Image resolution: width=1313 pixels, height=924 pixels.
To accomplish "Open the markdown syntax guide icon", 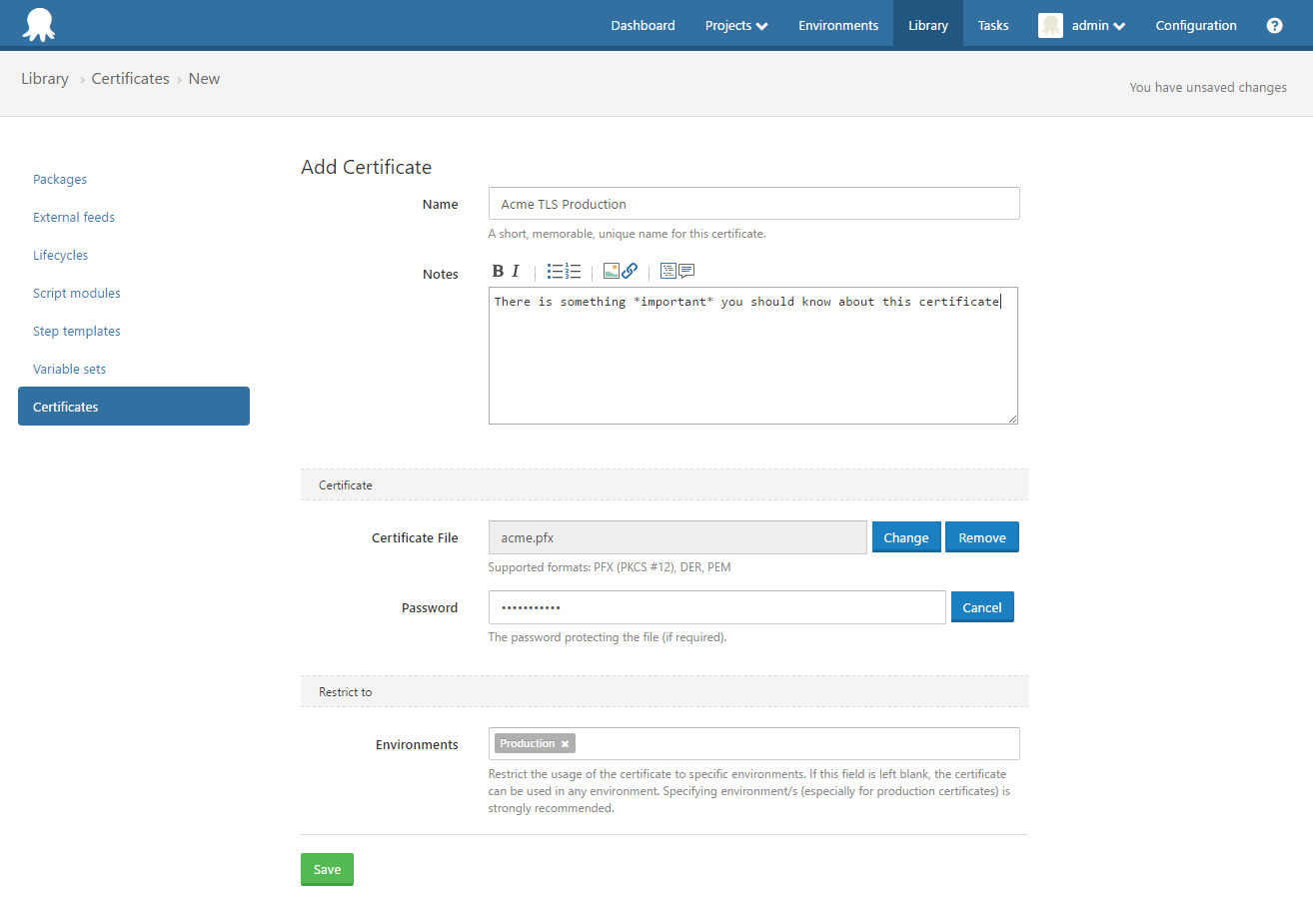I will coord(667,270).
